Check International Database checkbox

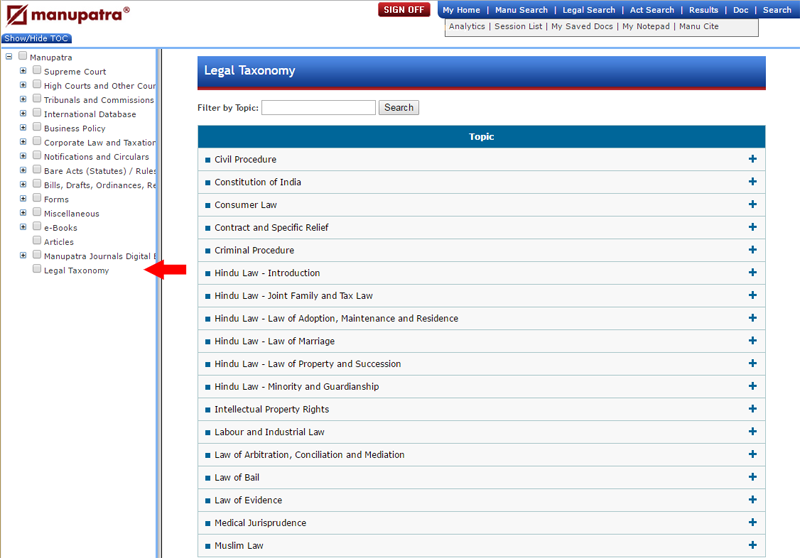(x=37, y=113)
